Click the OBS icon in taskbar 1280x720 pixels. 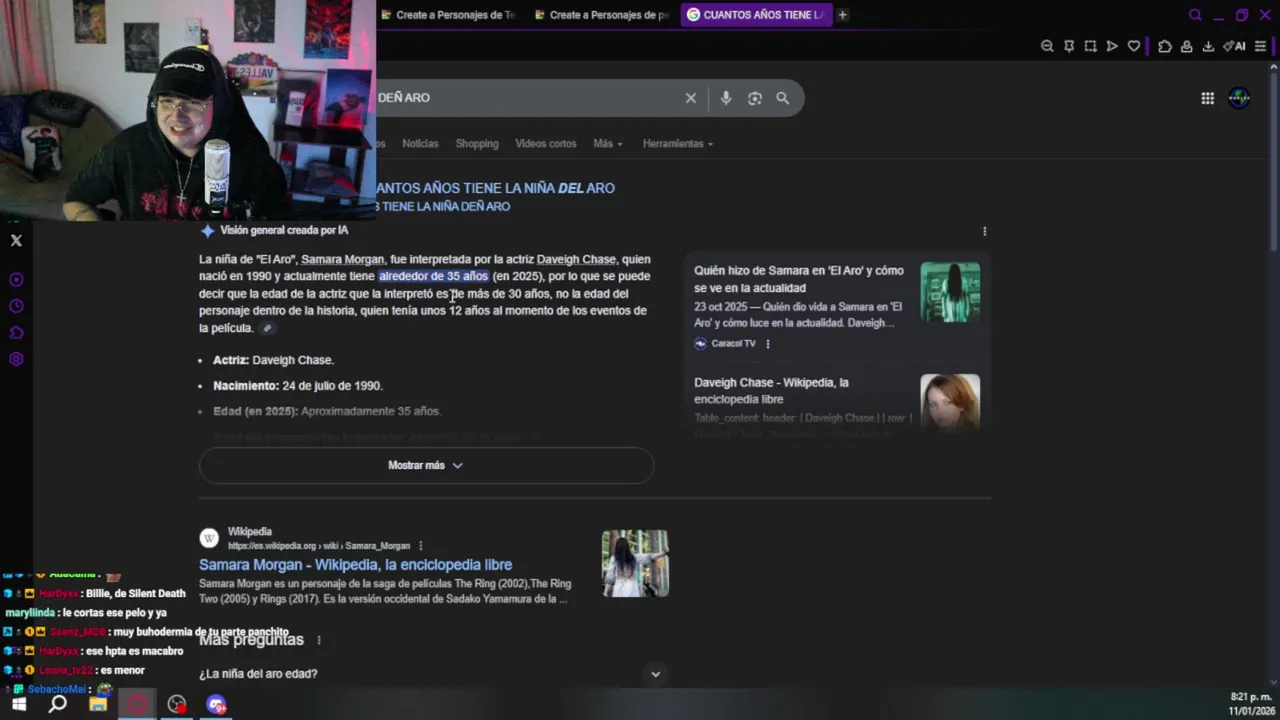coord(177,704)
